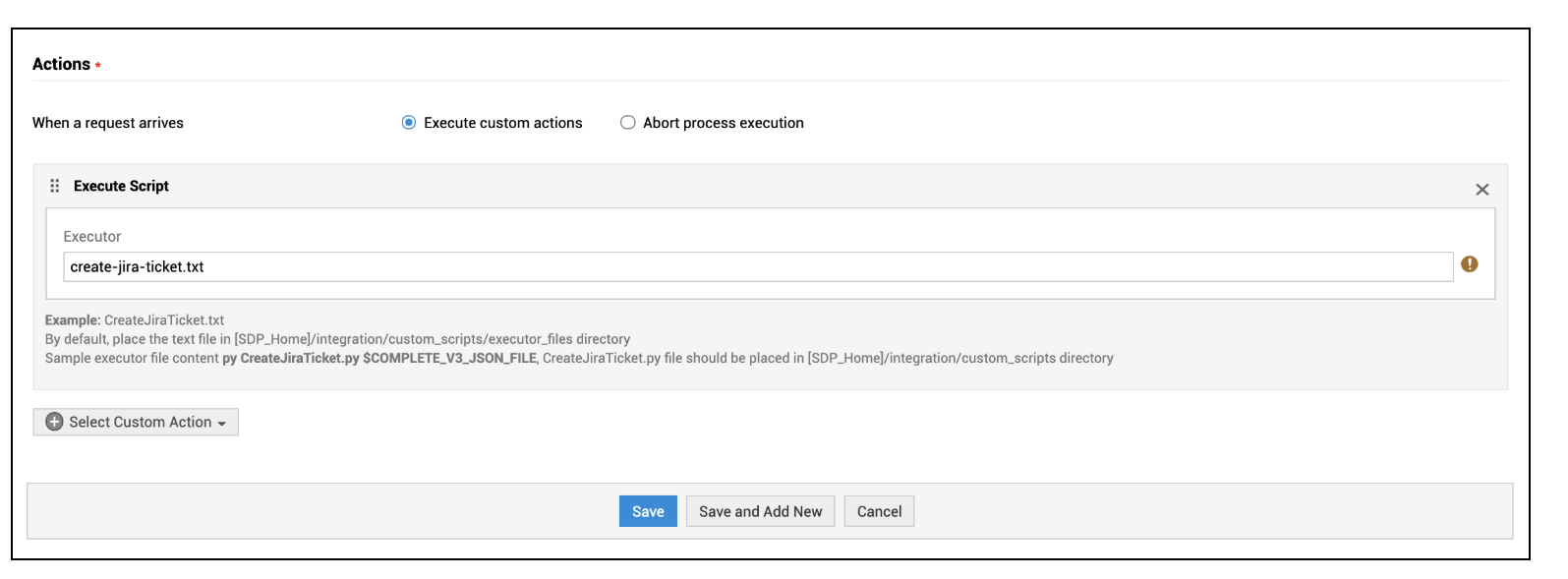
Task: Focus the Executor field containing create-jira-ticket.txt
Action: pyautogui.click(x=757, y=267)
